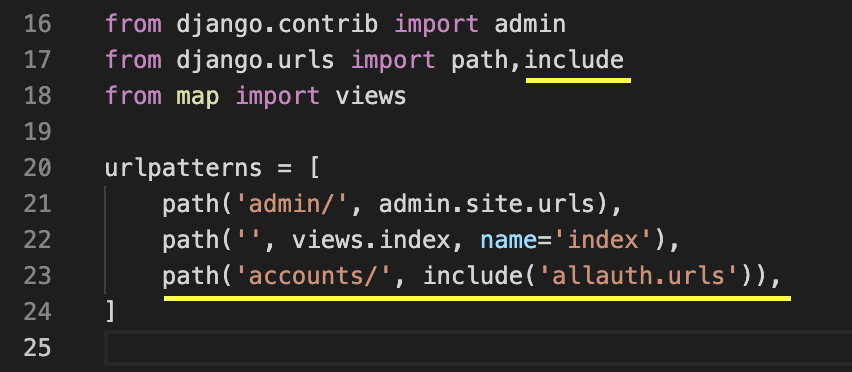Click line number 16 in the gutter

tap(37, 24)
